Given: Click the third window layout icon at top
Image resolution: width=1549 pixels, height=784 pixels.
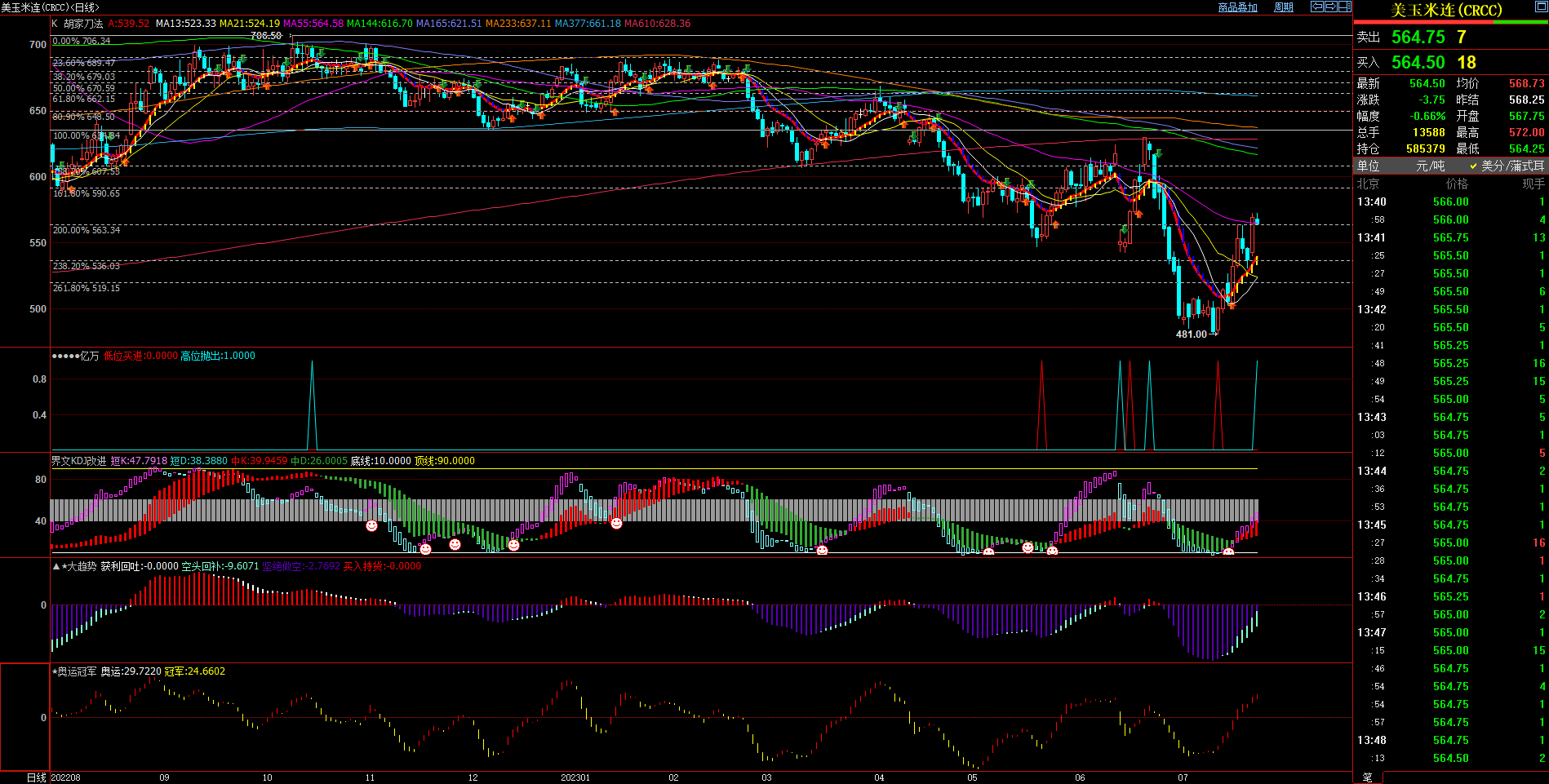Looking at the screenshot, I should tap(1345, 7).
